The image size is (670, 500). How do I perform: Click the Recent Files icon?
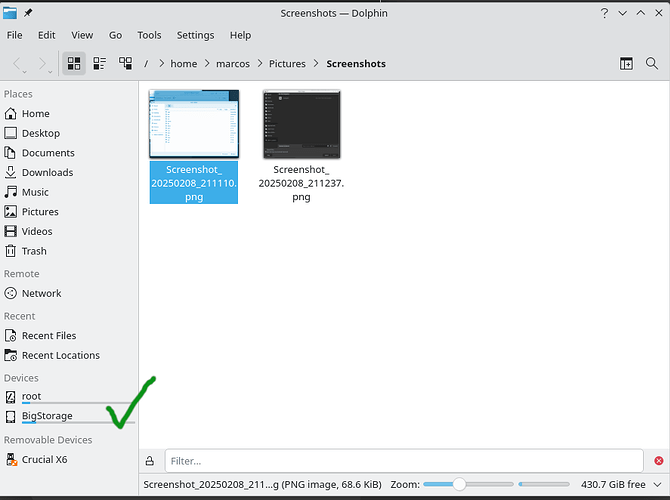coord(11,335)
